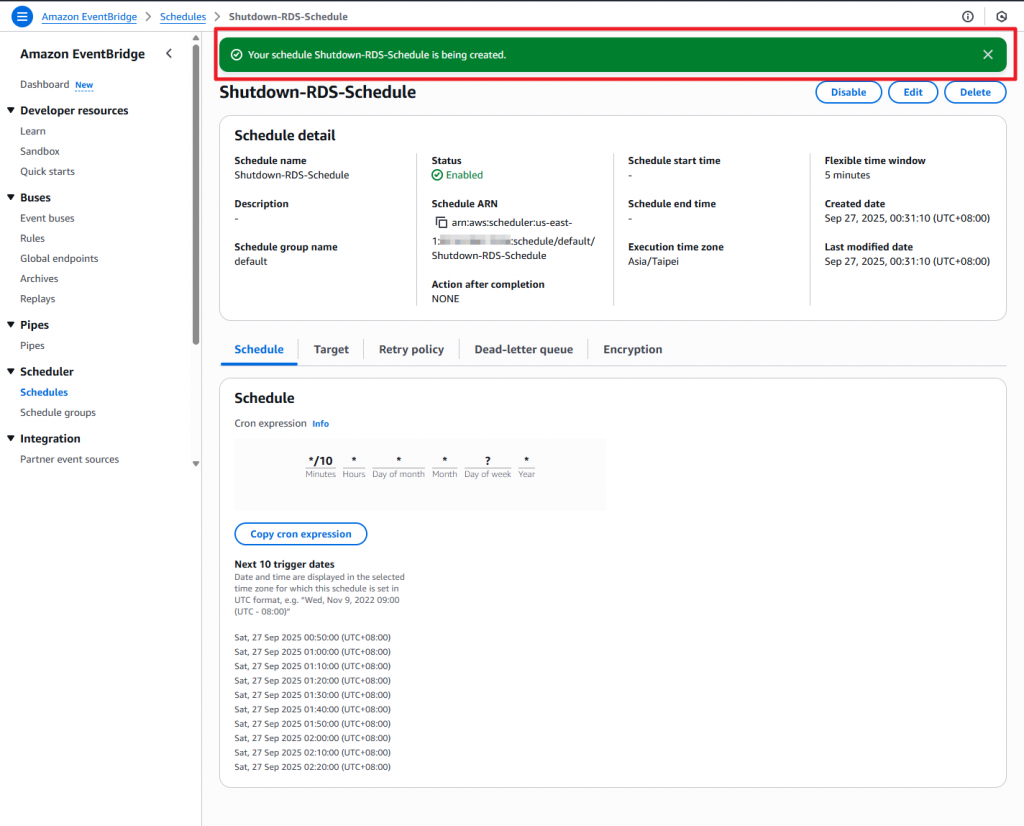Collapse the Pipes section
This screenshot has width=1024, height=826.
[x=10, y=325]
